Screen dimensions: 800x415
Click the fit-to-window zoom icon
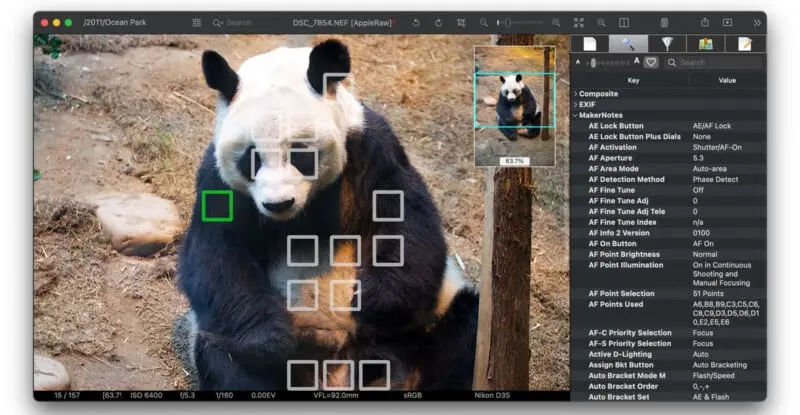click(x=579, y=22)
